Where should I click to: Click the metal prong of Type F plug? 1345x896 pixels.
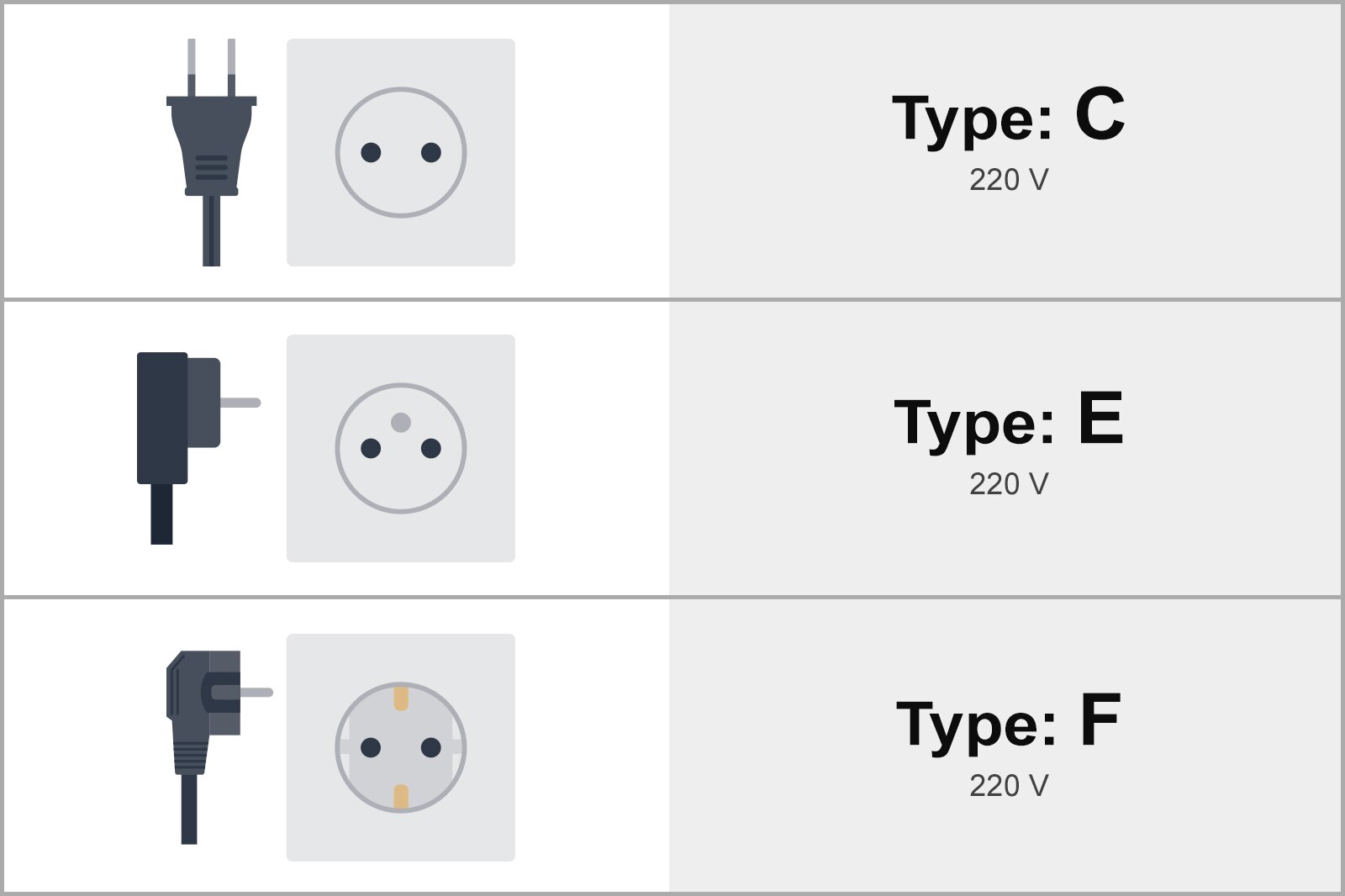tap(251, 693)
